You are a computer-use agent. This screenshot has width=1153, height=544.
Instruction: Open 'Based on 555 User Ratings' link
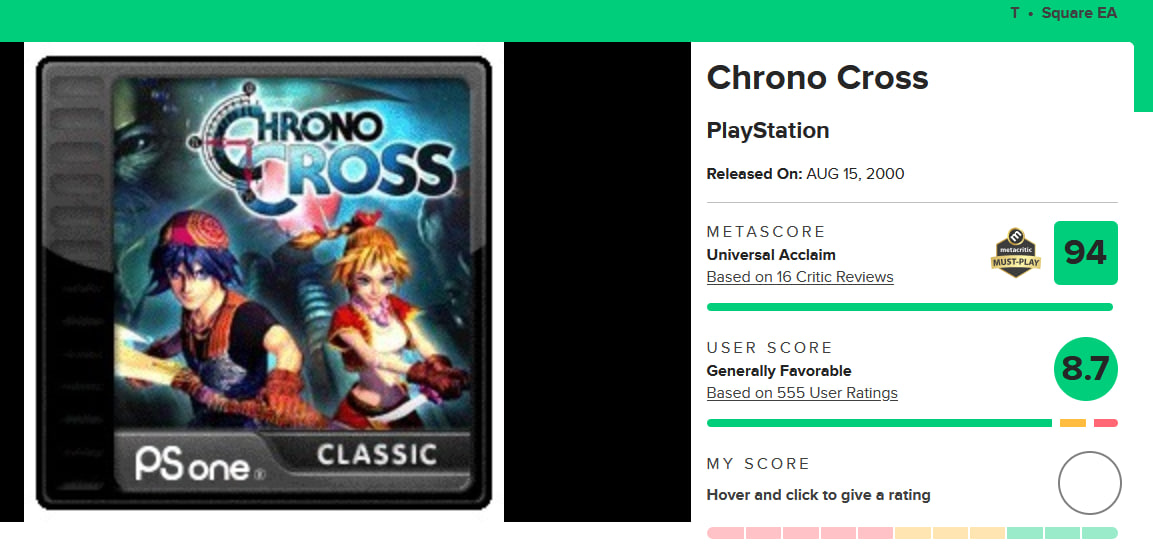pos(801,393)
